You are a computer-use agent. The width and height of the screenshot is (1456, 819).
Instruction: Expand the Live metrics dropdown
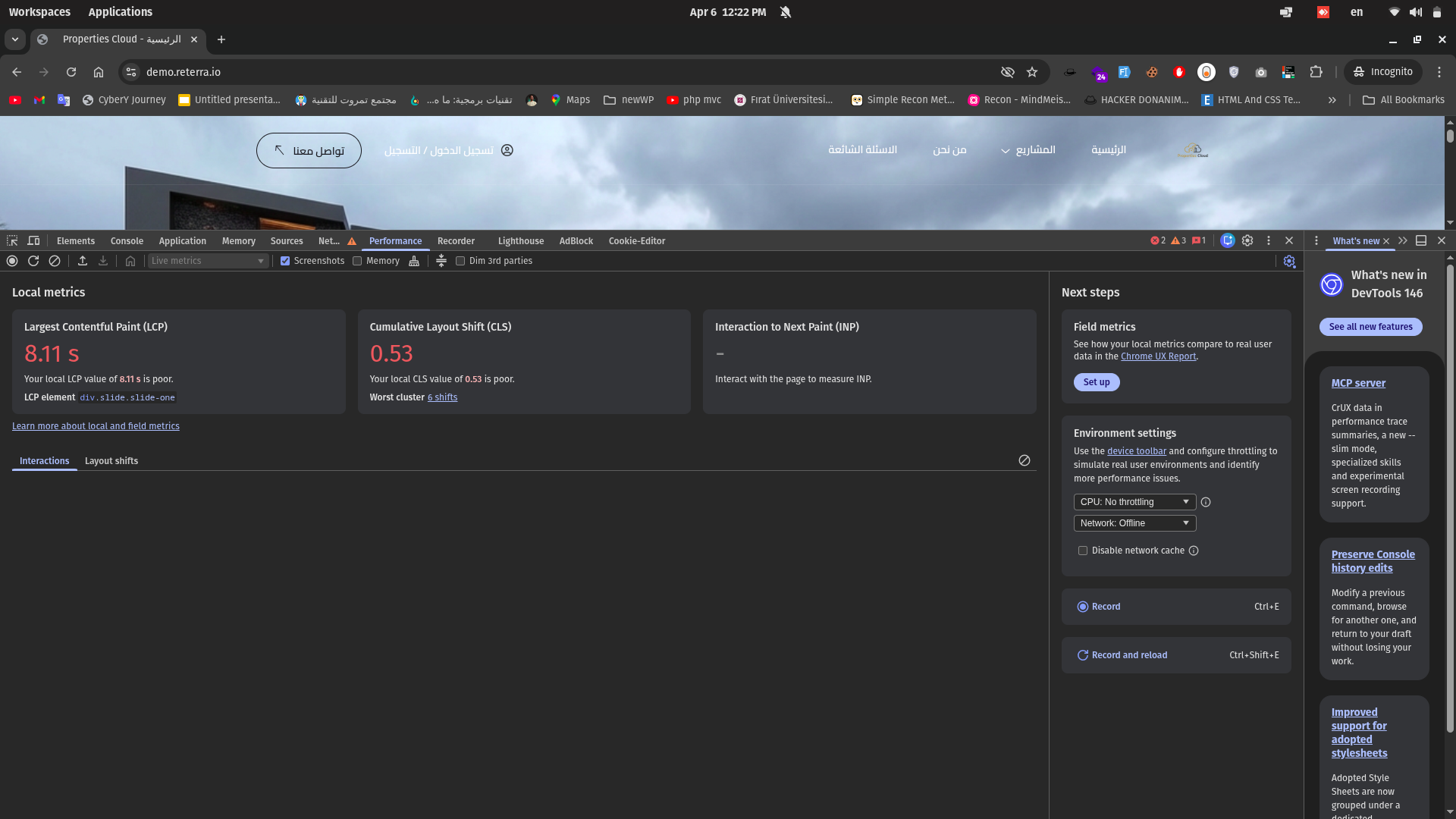coord(208,261)
